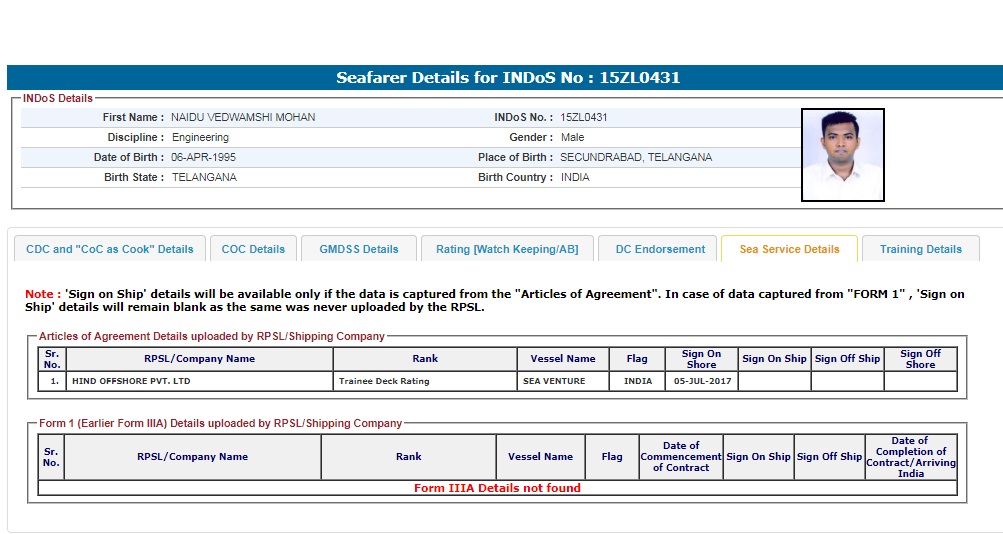
Task: Open the GMDSS Details tab
Action: pyautogui.click(x=359, y=249)
